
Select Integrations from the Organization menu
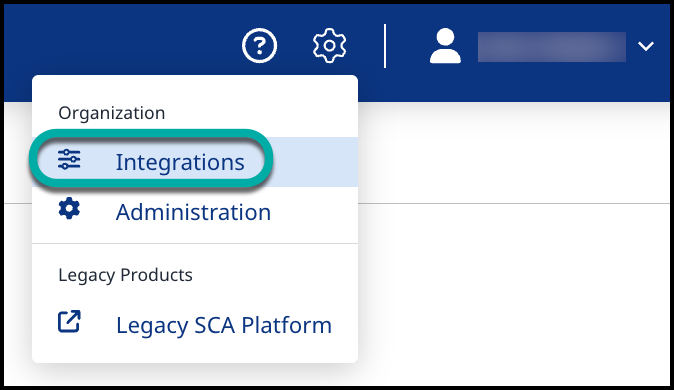180,162
